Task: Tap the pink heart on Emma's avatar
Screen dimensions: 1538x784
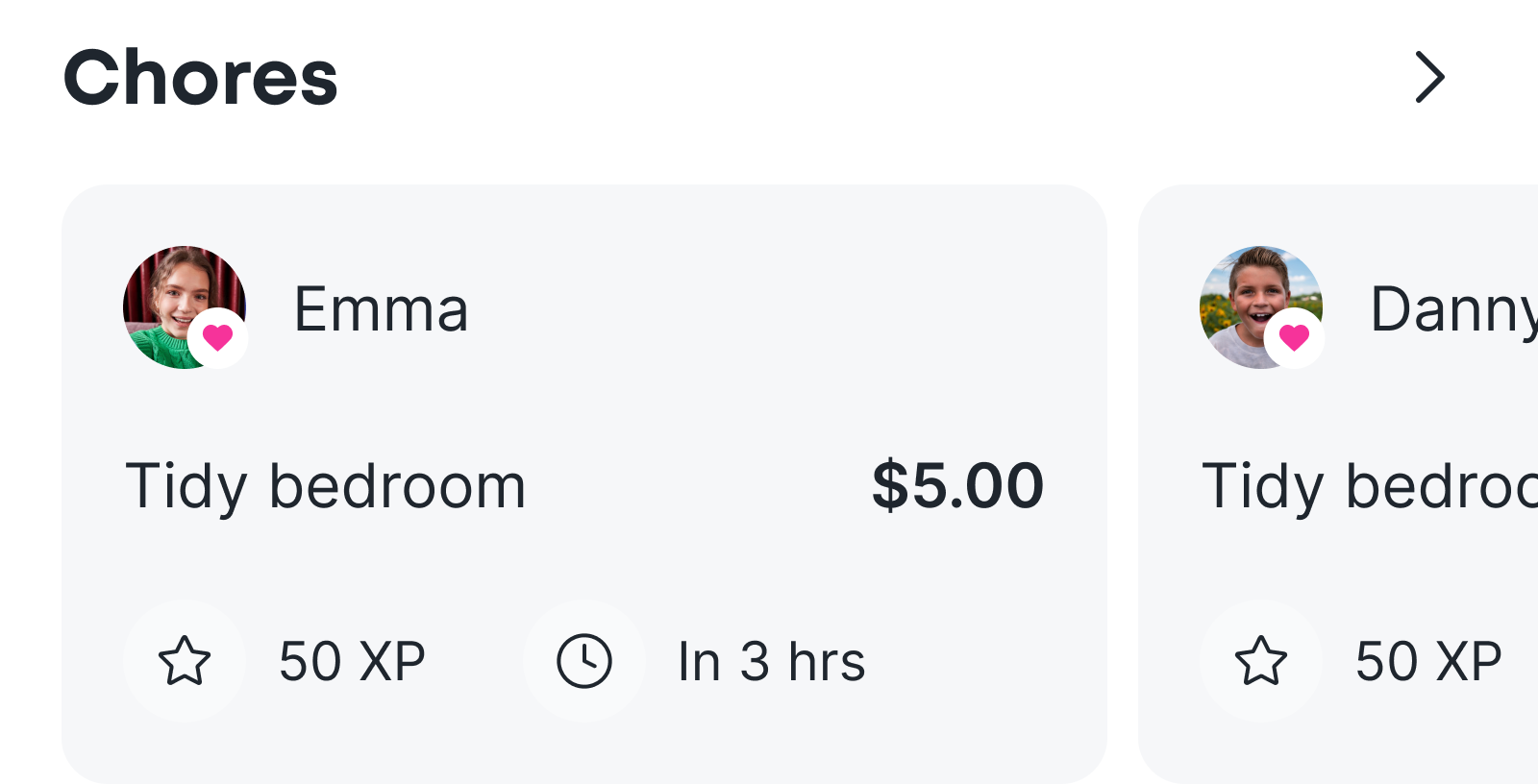Action: (x=218, y=337)
